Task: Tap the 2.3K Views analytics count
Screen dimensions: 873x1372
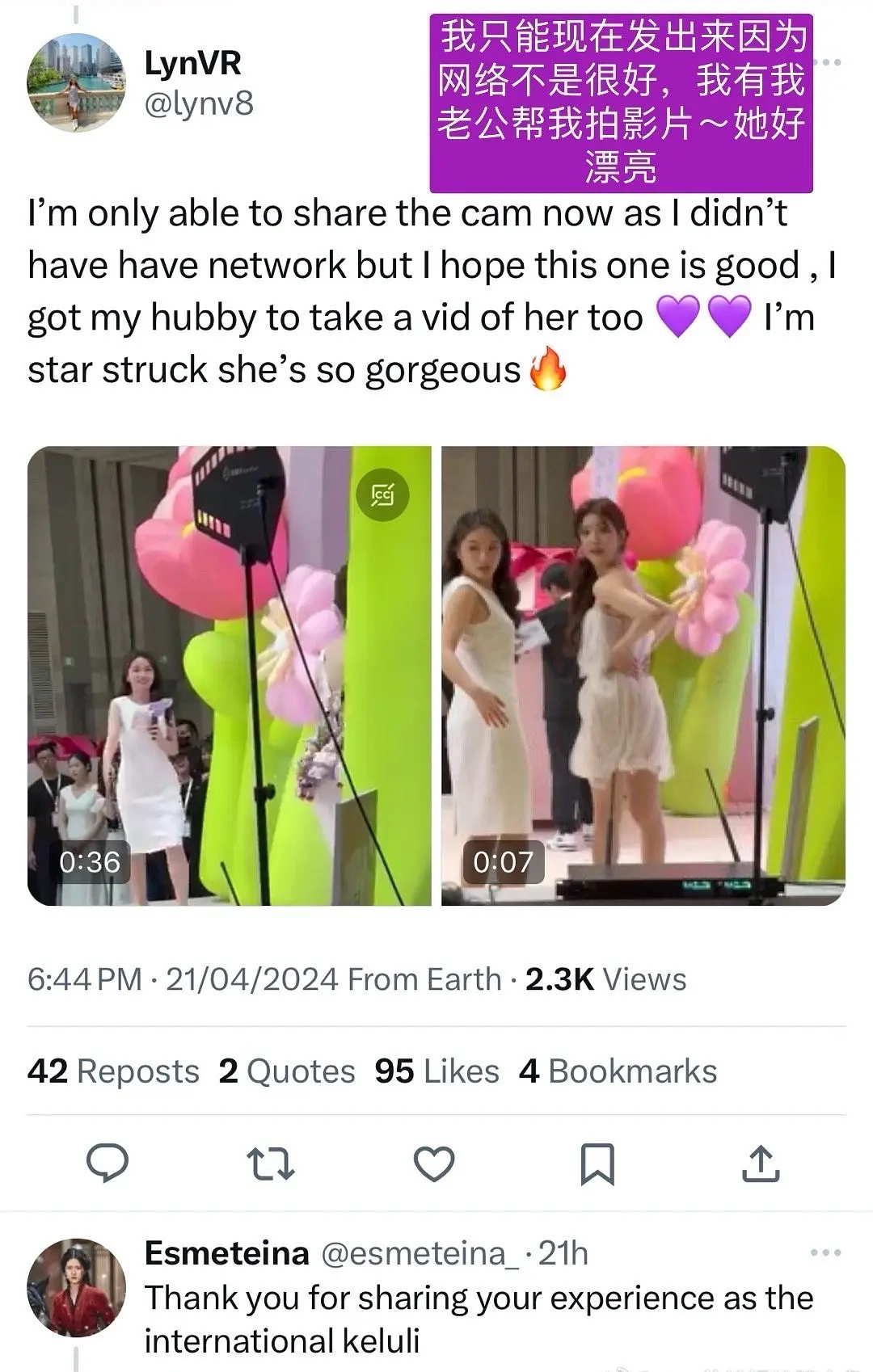Action: (605, 979)
